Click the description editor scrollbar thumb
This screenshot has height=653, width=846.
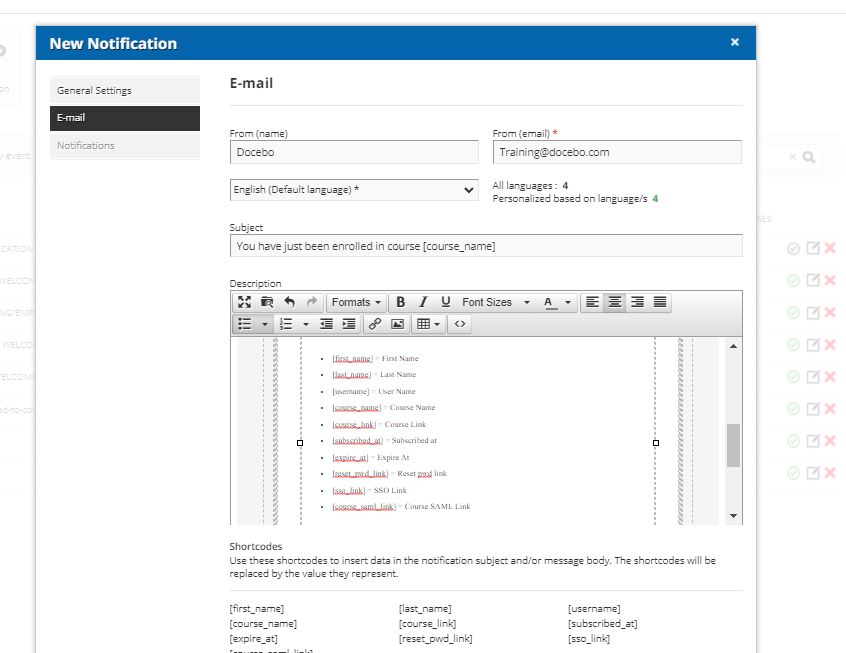[x=733, y=445]
